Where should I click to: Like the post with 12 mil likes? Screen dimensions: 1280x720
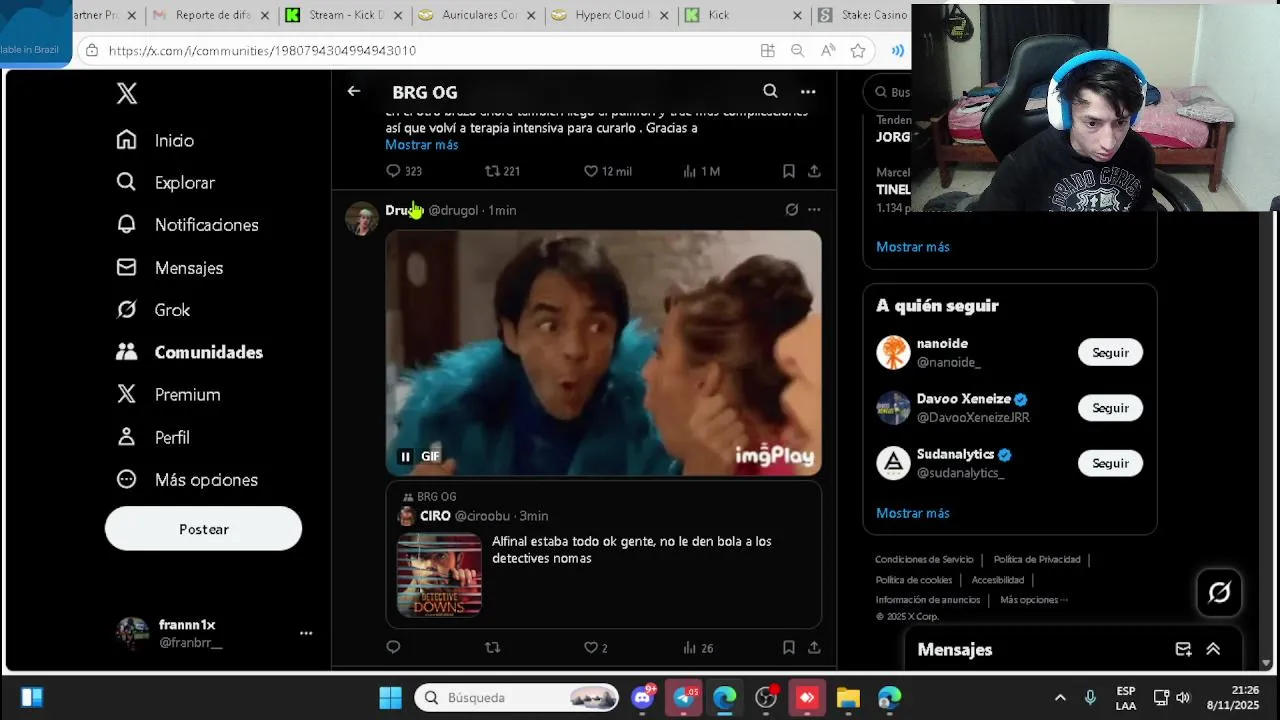coord(590,171)
